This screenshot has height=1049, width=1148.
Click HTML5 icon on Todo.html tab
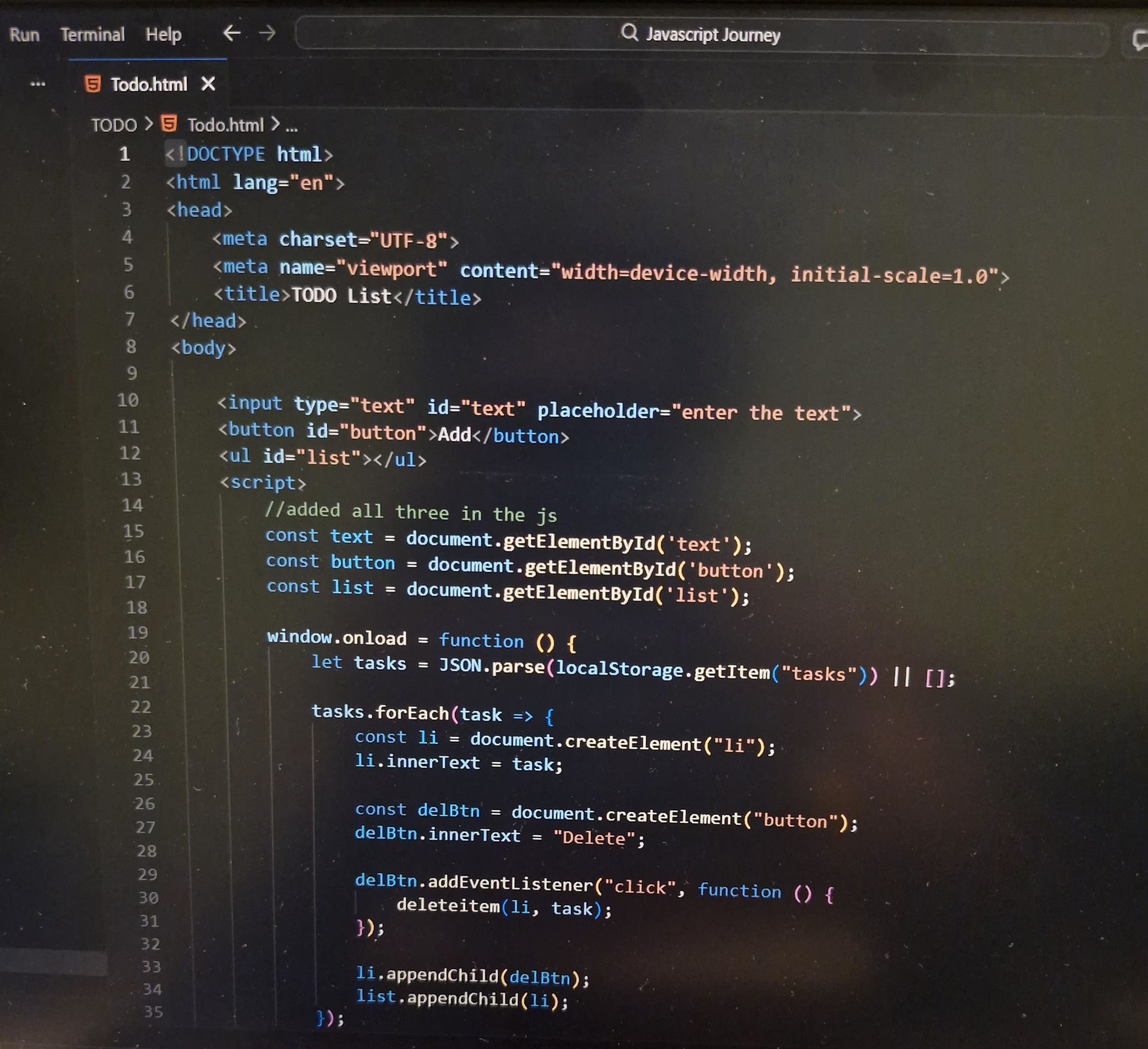pos(92,84)
